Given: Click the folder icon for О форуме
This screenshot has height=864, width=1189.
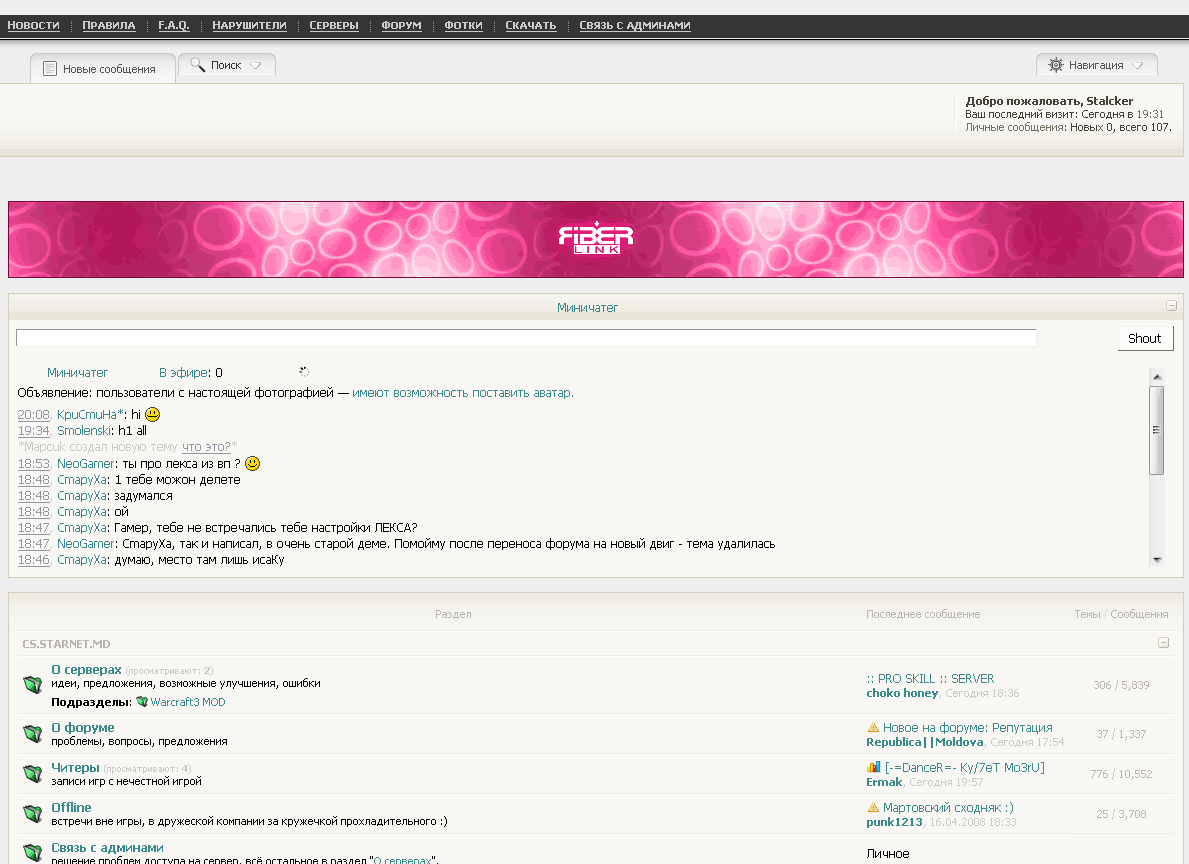Looking at the screenshot, I should tap(33, 734).
